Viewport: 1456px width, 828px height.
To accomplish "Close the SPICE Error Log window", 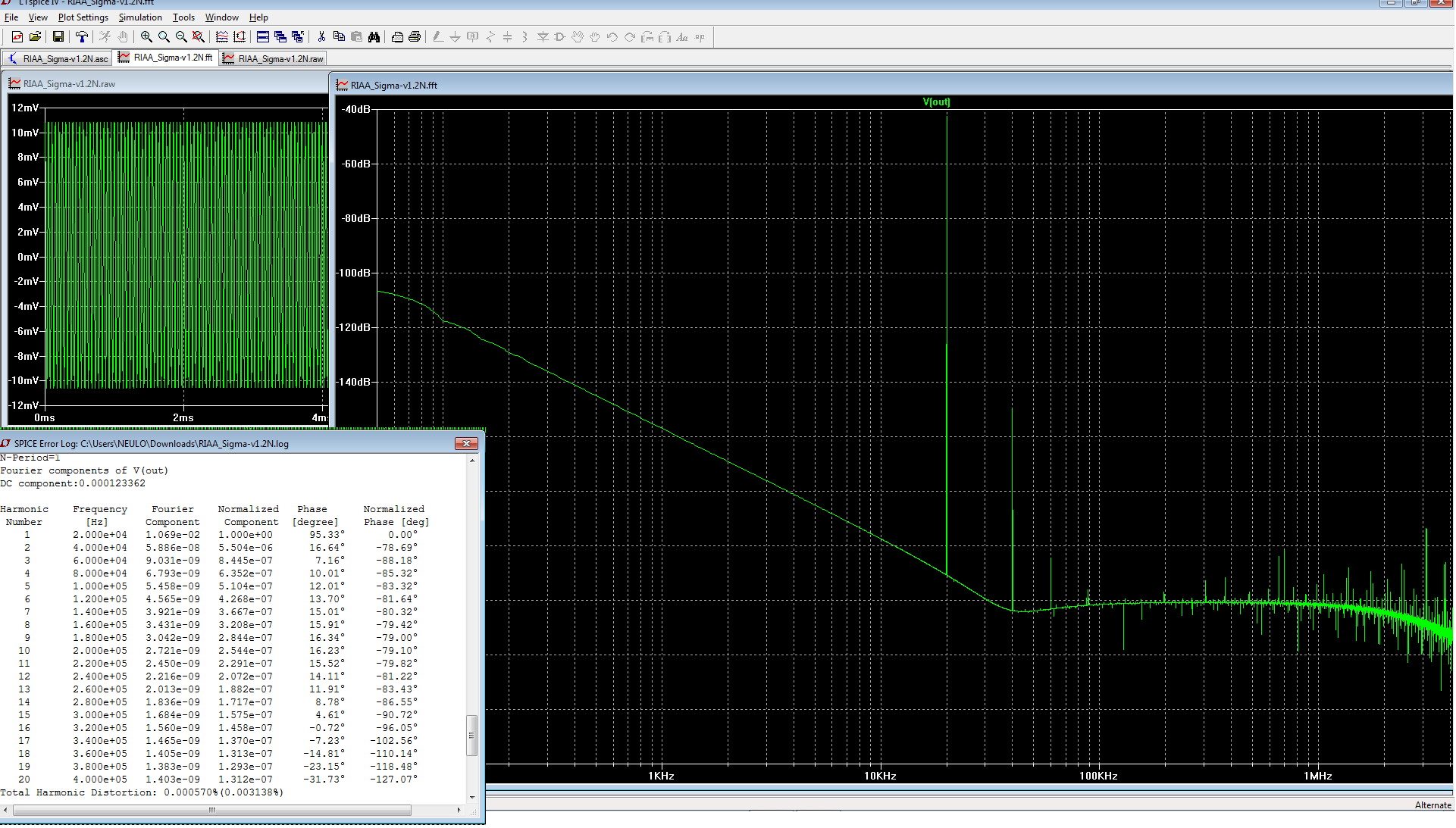I will (x=466, y=443).
